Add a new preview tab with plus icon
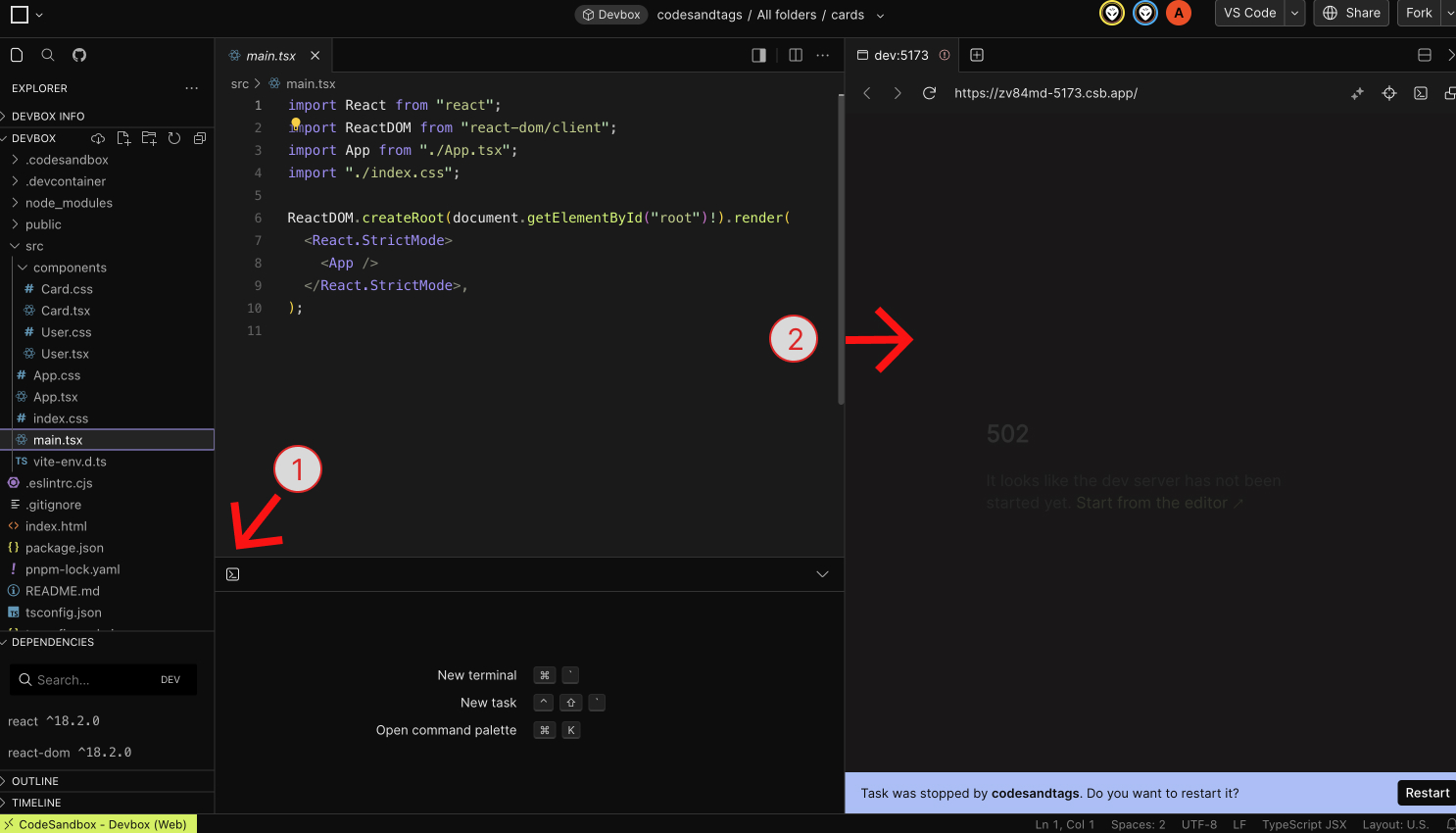Viewport: 1456px width, 833px height. click(x=977, y=55)
